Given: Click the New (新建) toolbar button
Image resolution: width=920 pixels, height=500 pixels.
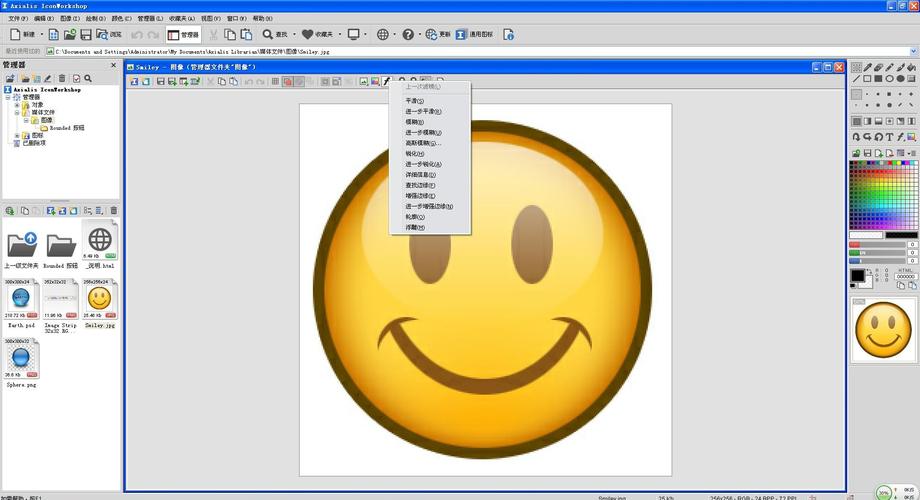Looking at the screenshot, I should (x=22, y=35).
